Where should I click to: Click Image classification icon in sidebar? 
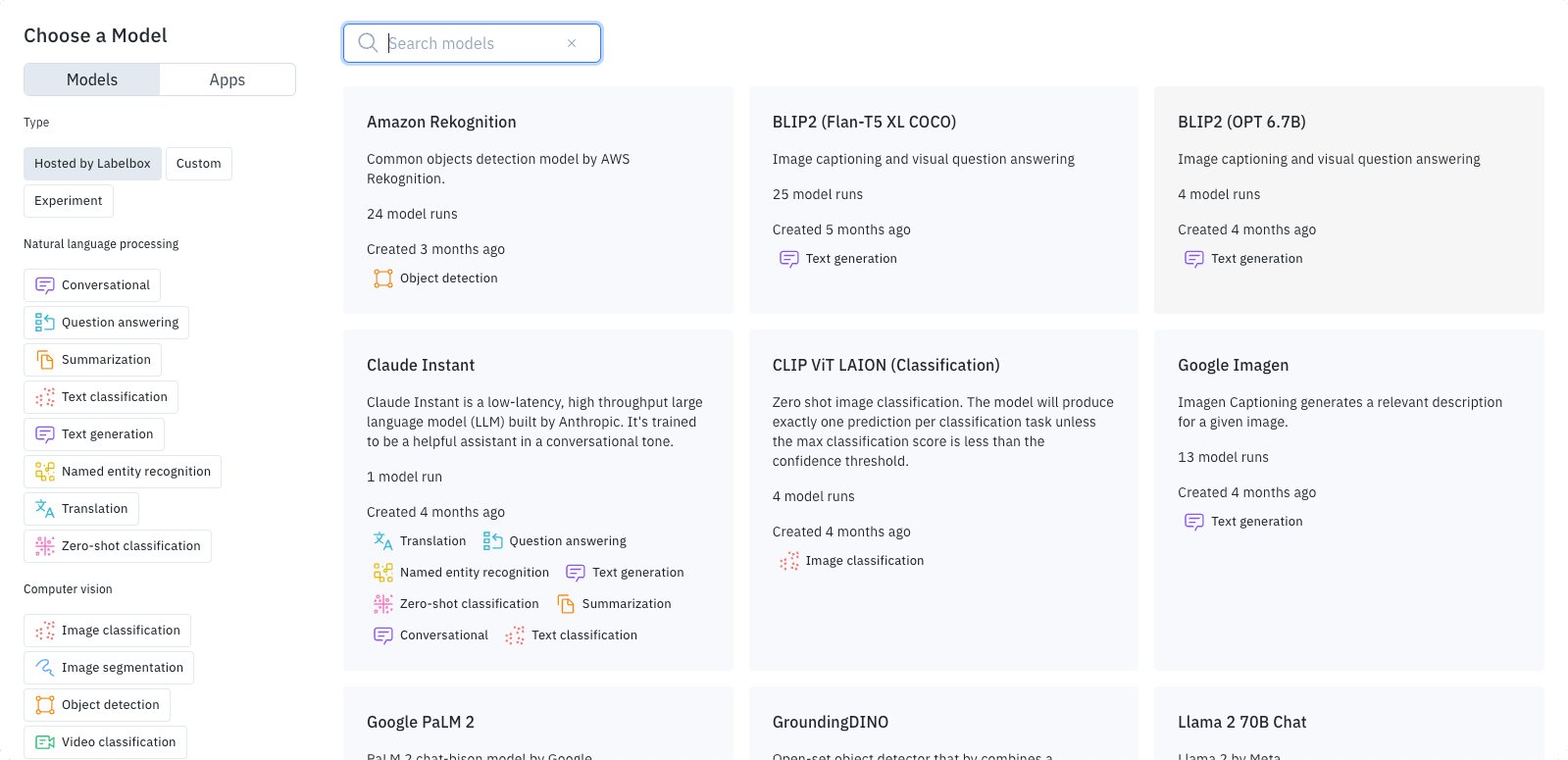pyautogui.click(x=45, y=631)
